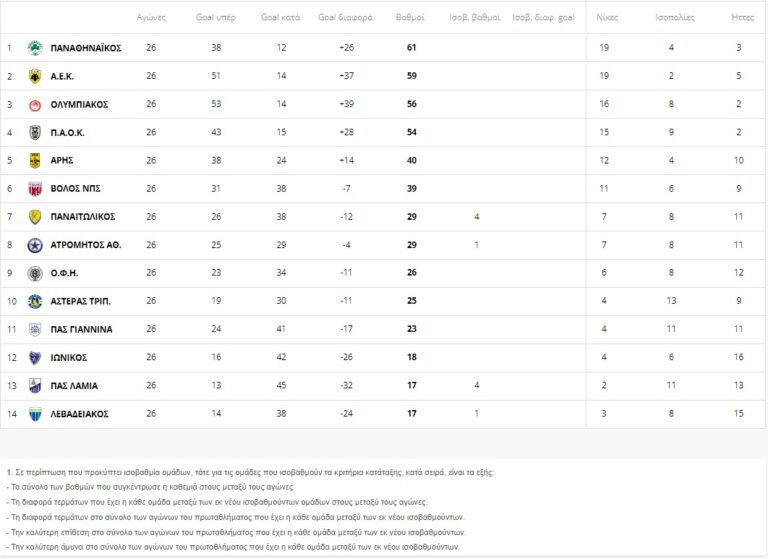Click the Atromitos star crest icon
The height and width of the screenshot is (559, 768).
[35, 245]
